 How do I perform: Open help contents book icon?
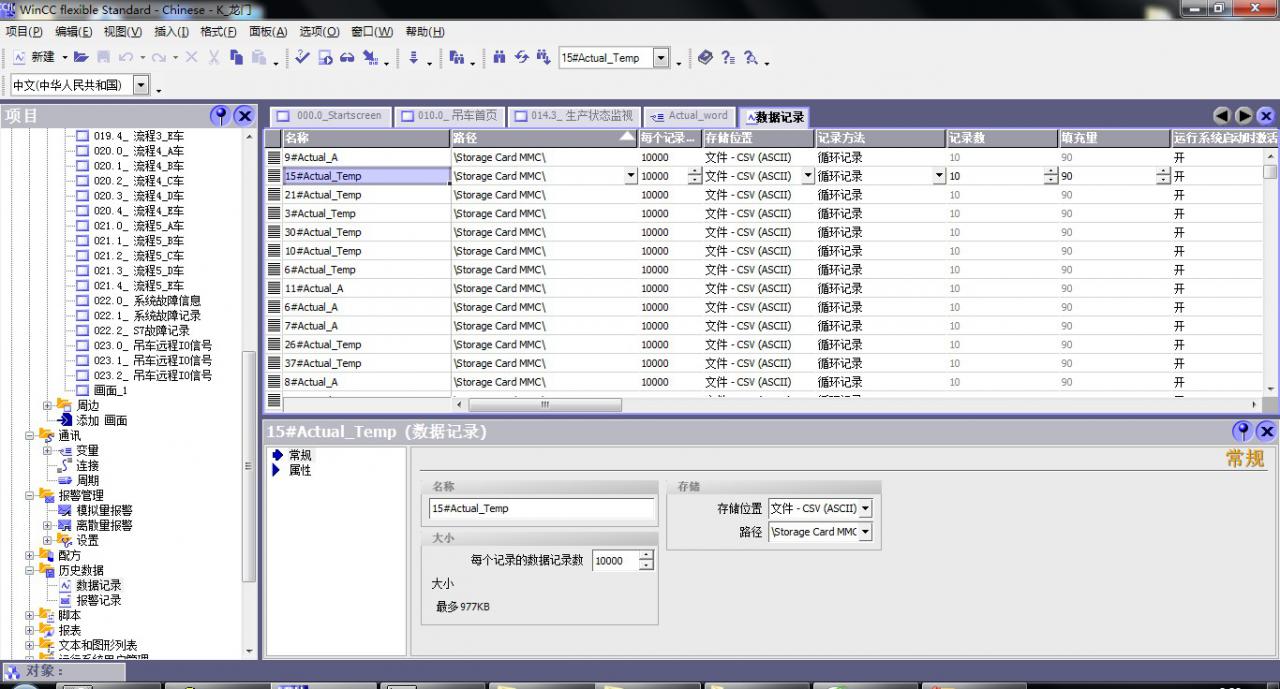[705, 58]
